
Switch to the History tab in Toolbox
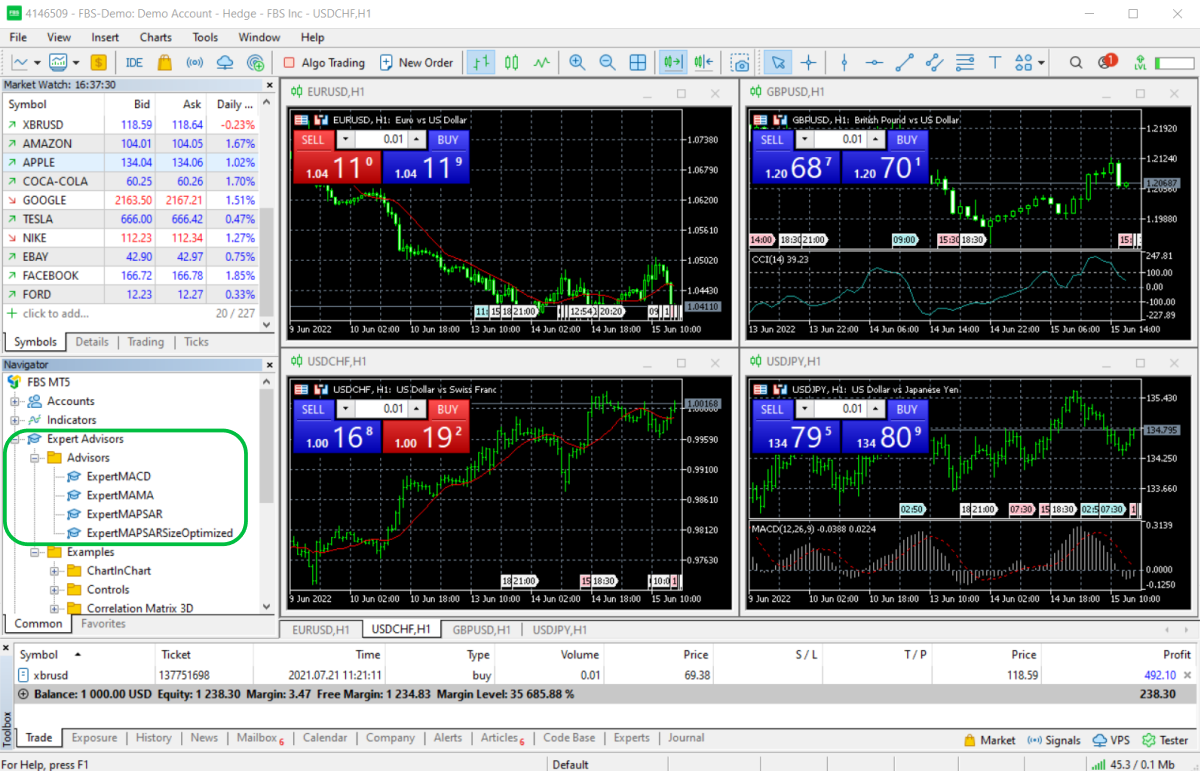pos(153,738)
